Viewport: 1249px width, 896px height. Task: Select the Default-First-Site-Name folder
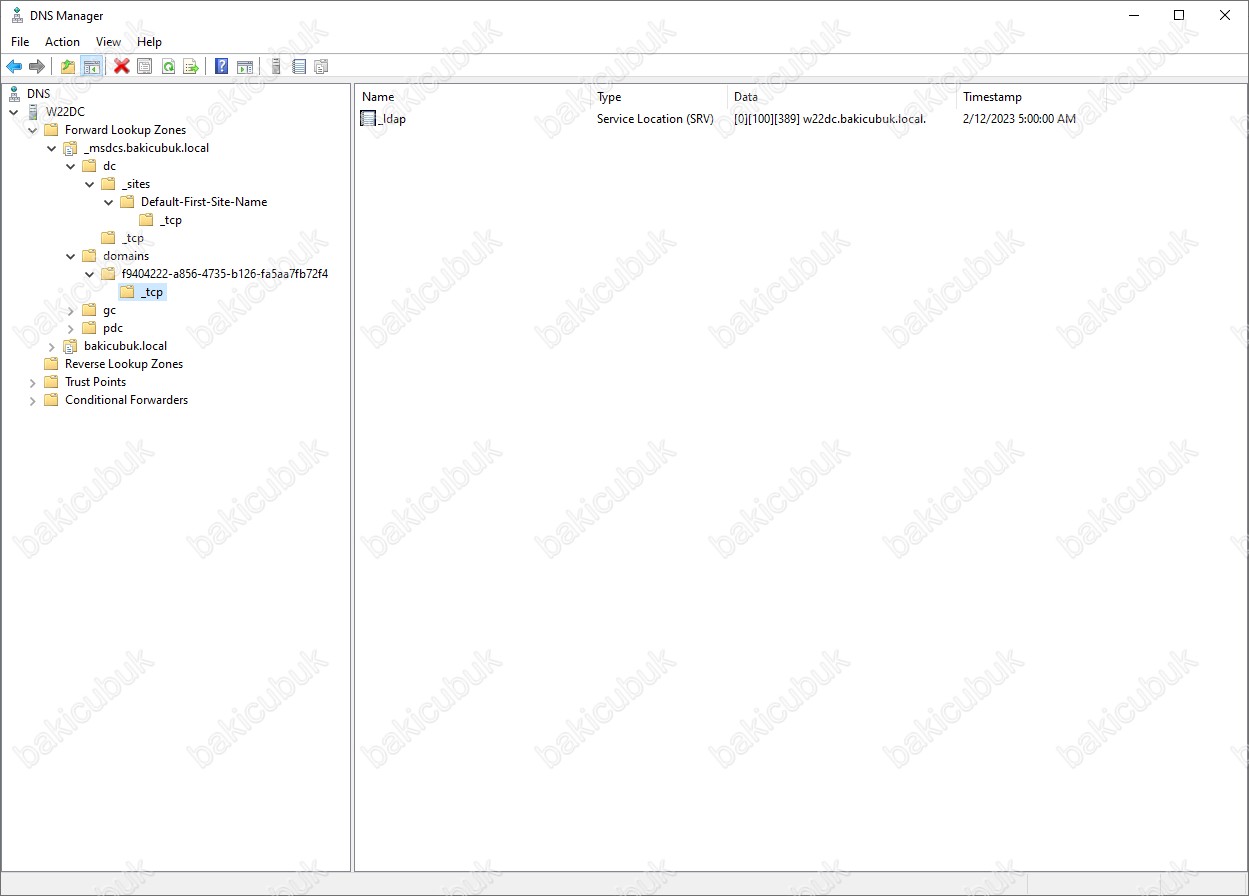203,202
